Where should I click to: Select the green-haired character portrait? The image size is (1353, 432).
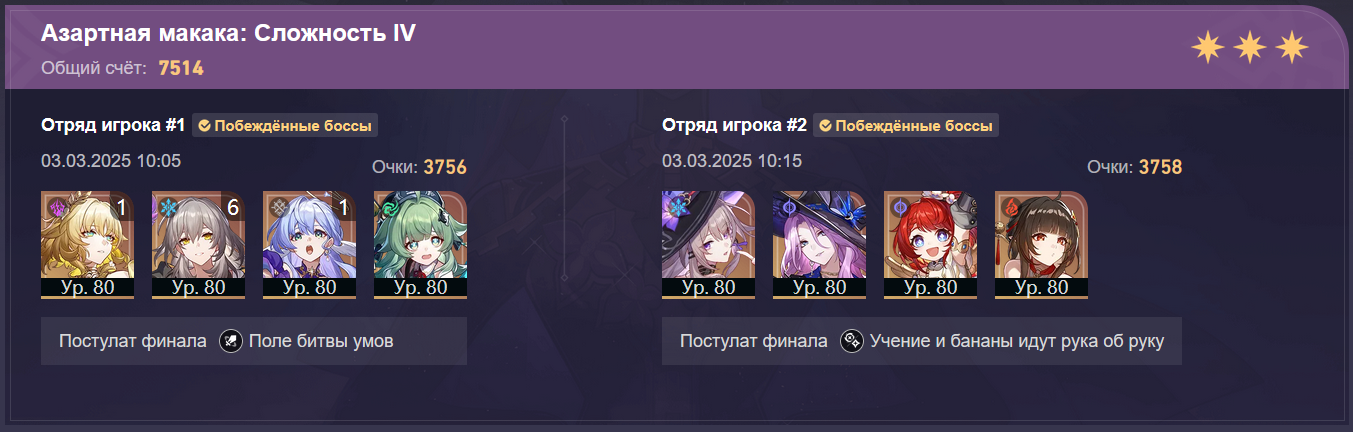point(421,245)
